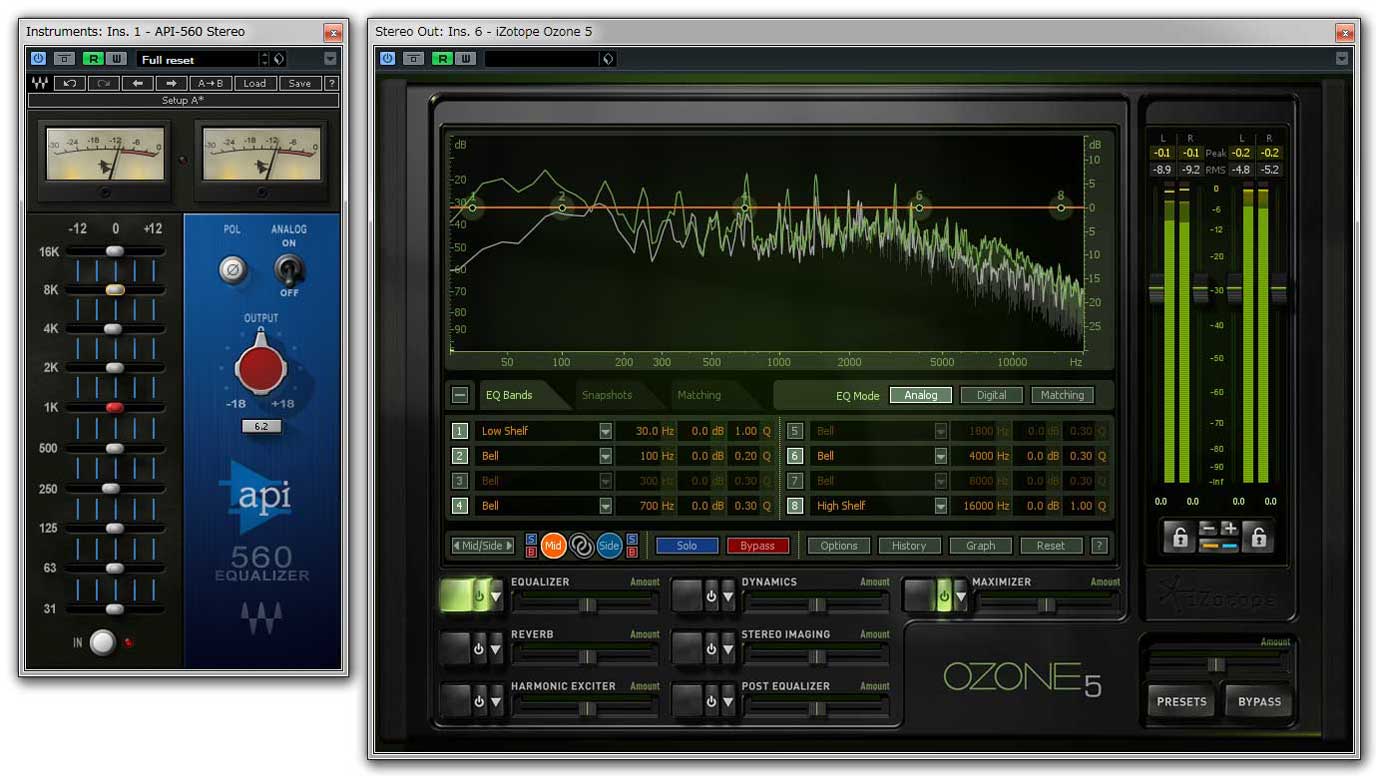Open Ozone PRESETS
This screenshot has width=1376, height=776.
(1182, 701)
